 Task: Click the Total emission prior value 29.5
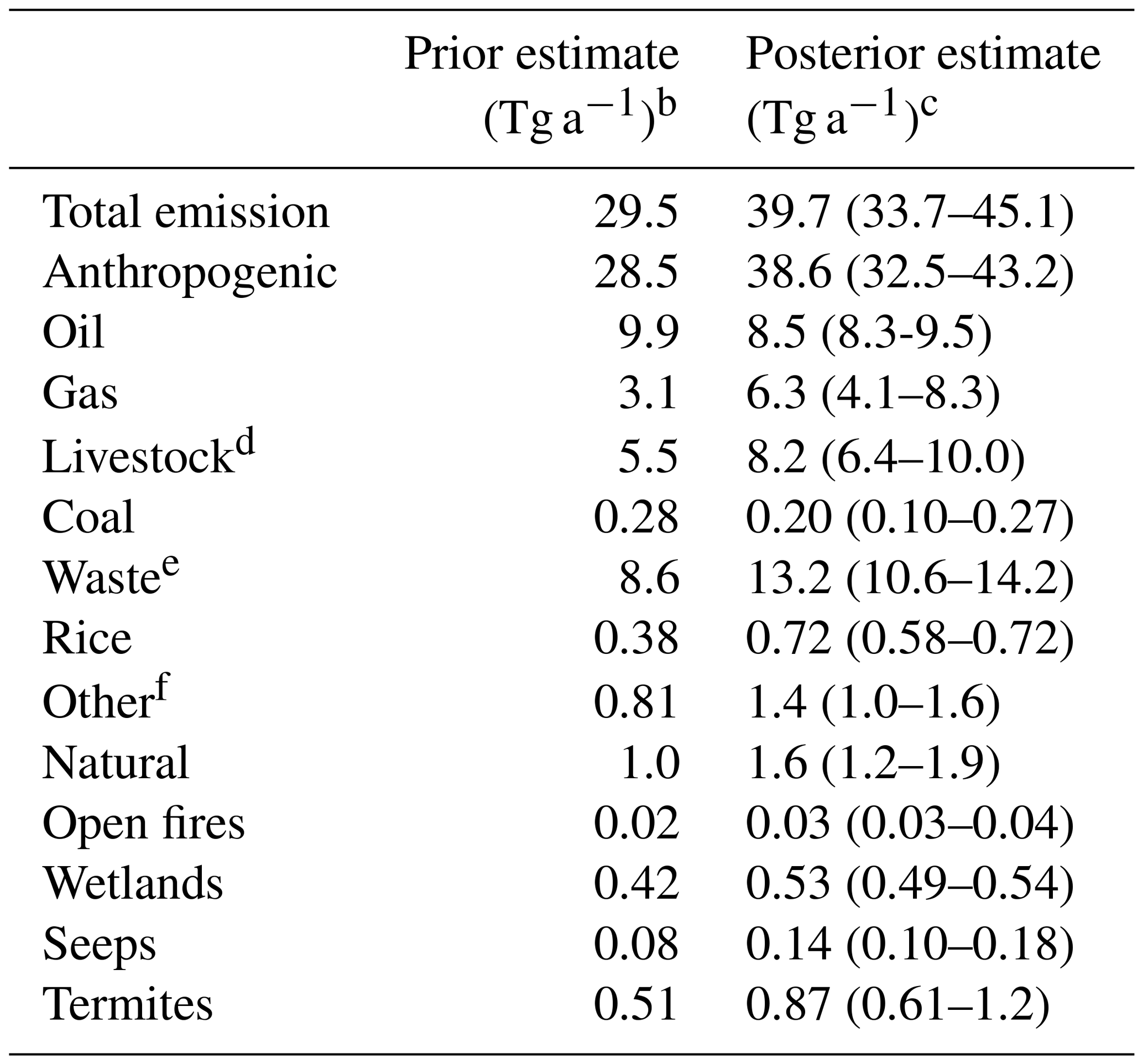coord(636,213)
